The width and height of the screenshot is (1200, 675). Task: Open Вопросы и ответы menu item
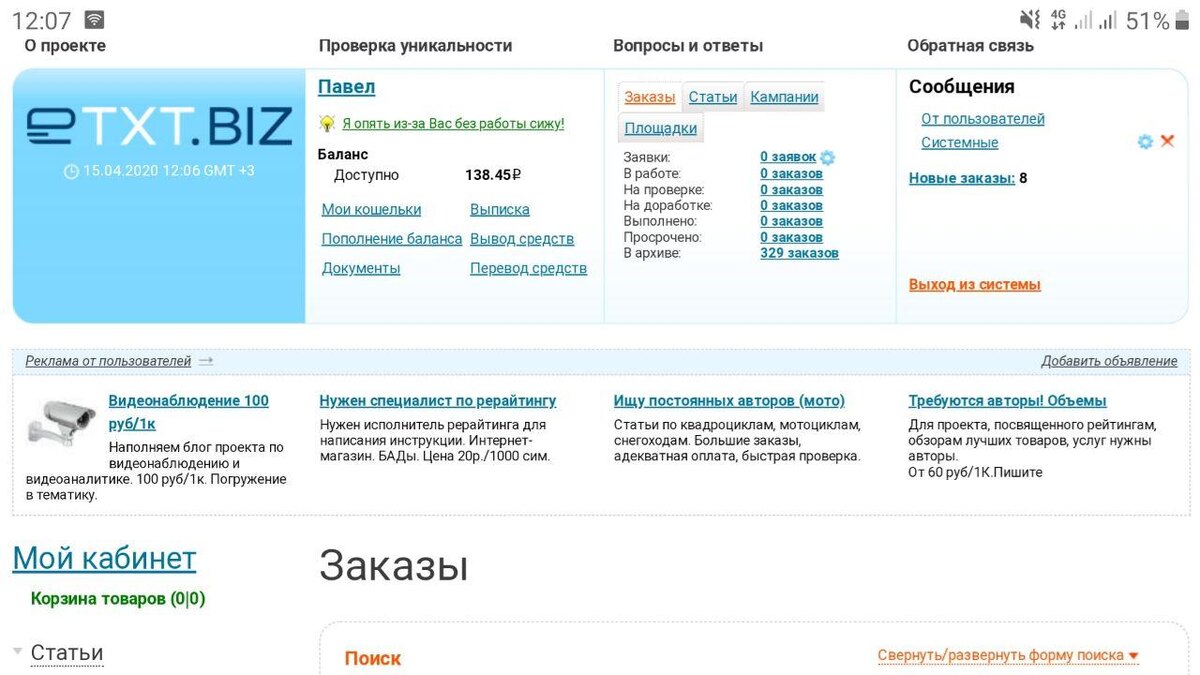click(x=688, y=45)
